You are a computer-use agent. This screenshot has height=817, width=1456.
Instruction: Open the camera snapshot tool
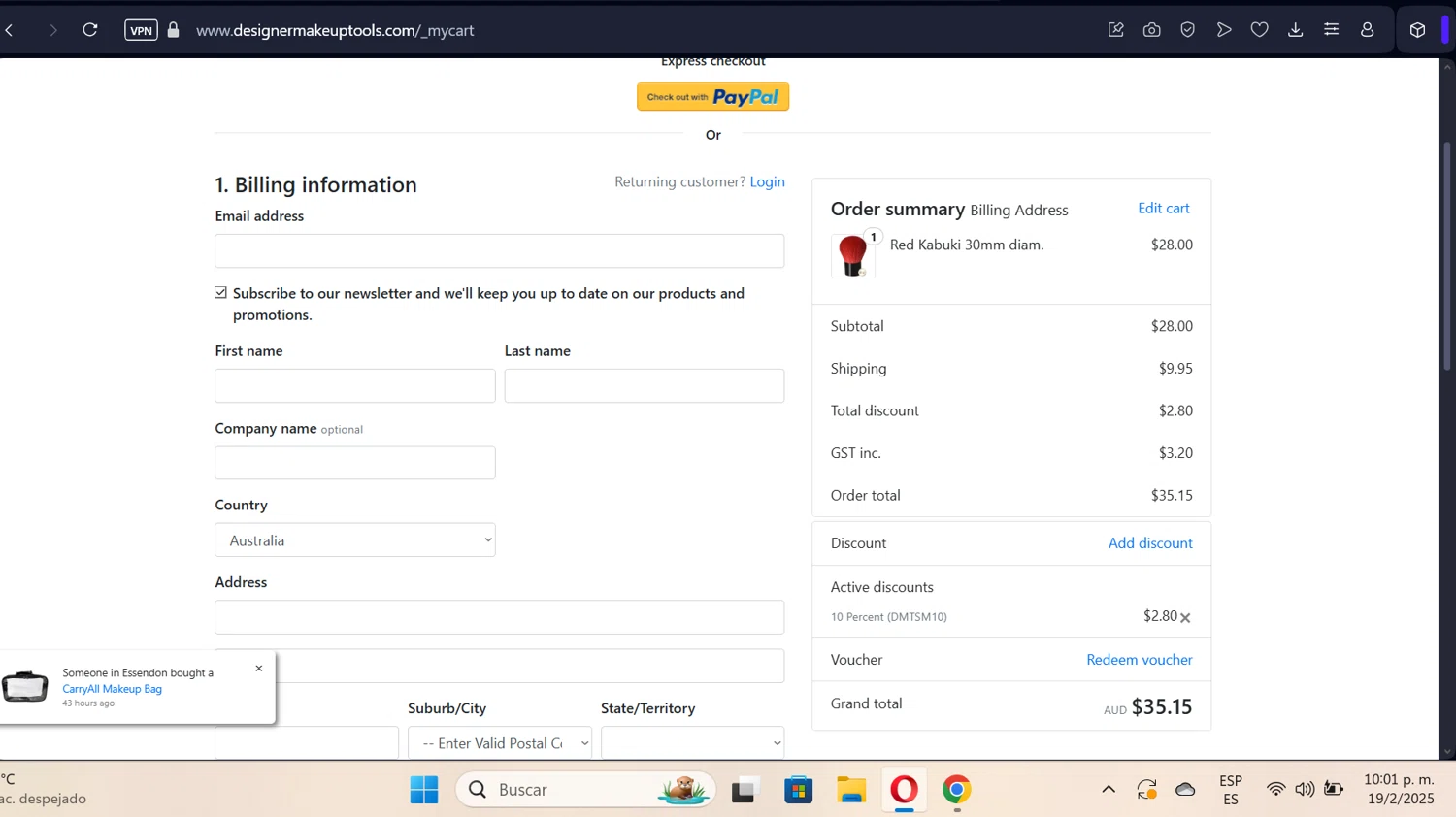[1152, 30]
